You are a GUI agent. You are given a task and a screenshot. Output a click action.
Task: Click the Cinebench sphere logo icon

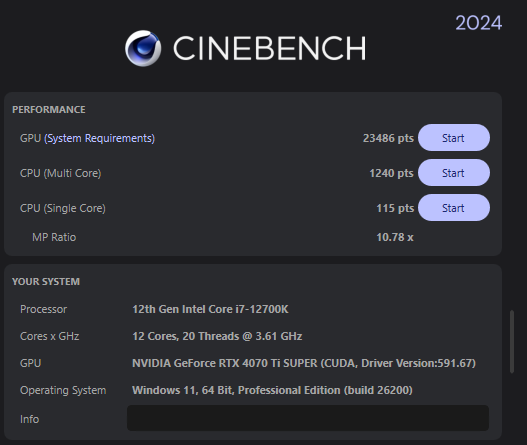143,48
